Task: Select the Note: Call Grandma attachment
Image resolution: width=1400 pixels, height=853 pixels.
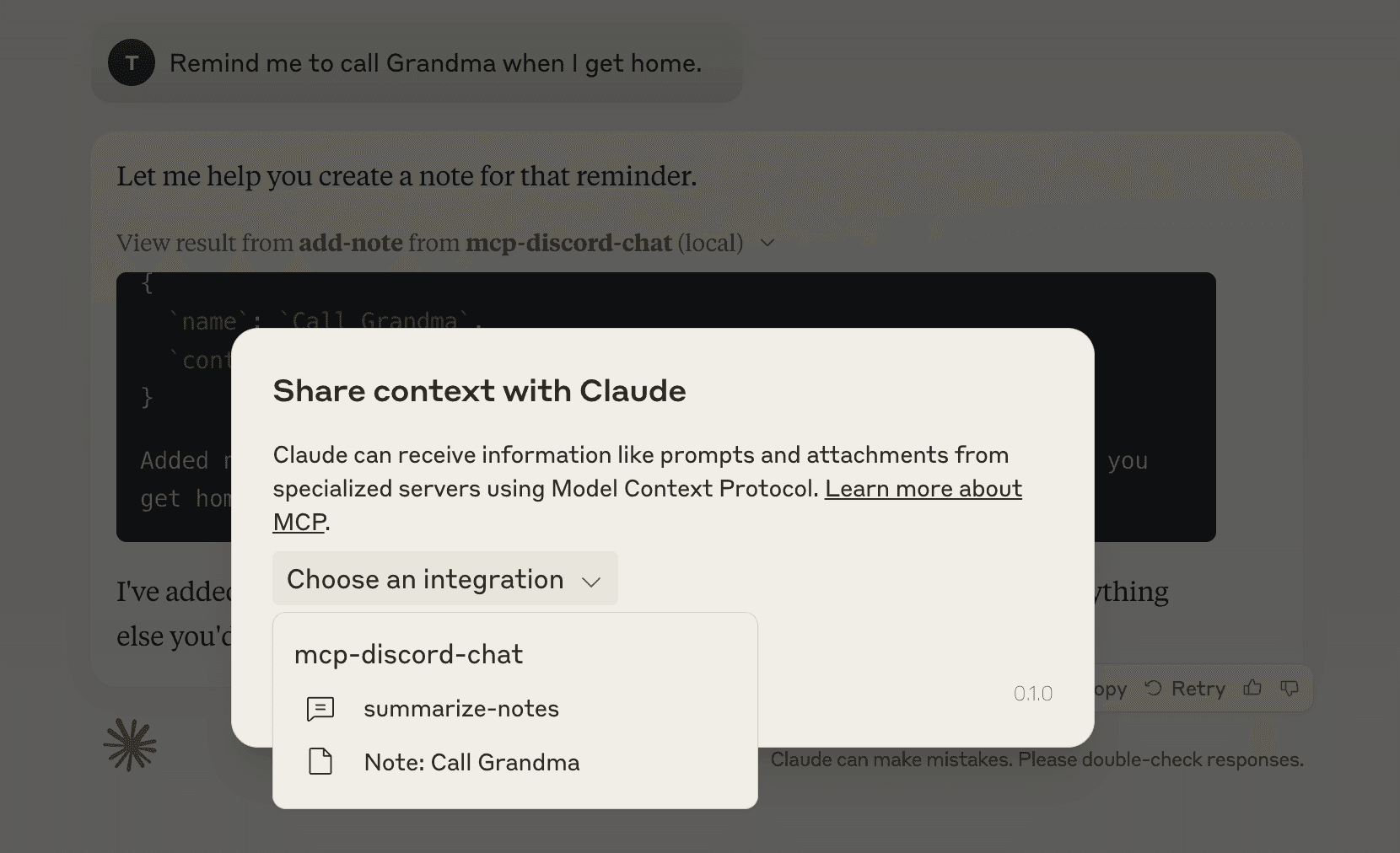Action: point(471,762)
